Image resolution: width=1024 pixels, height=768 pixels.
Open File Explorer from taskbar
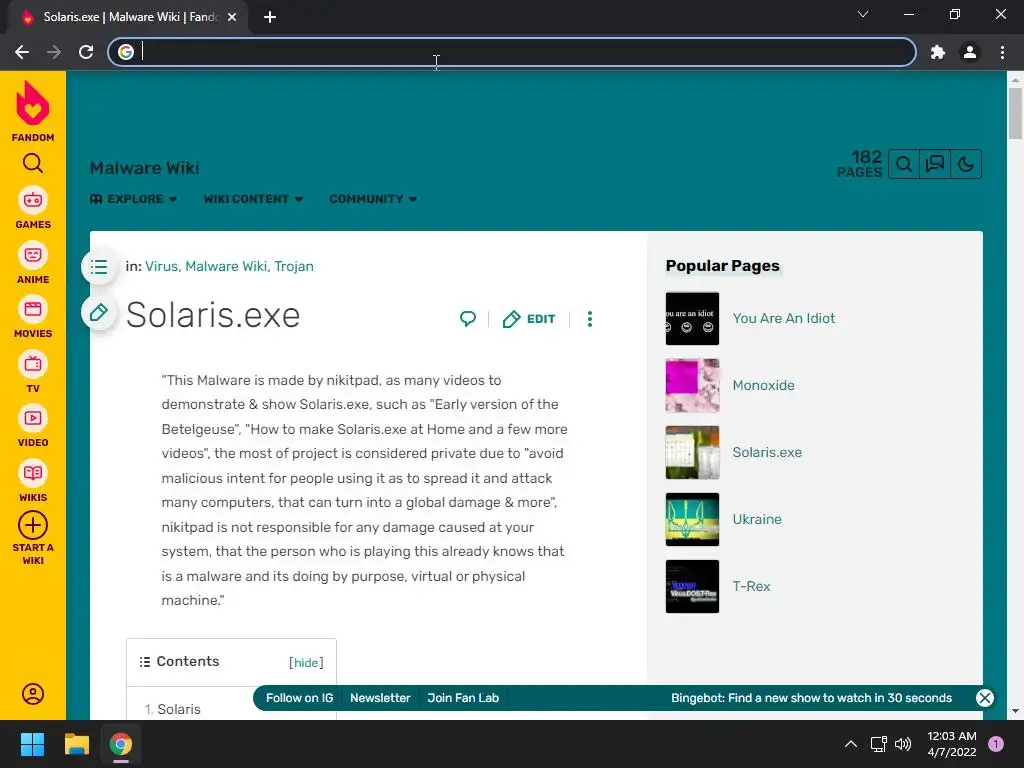point(76,744)
